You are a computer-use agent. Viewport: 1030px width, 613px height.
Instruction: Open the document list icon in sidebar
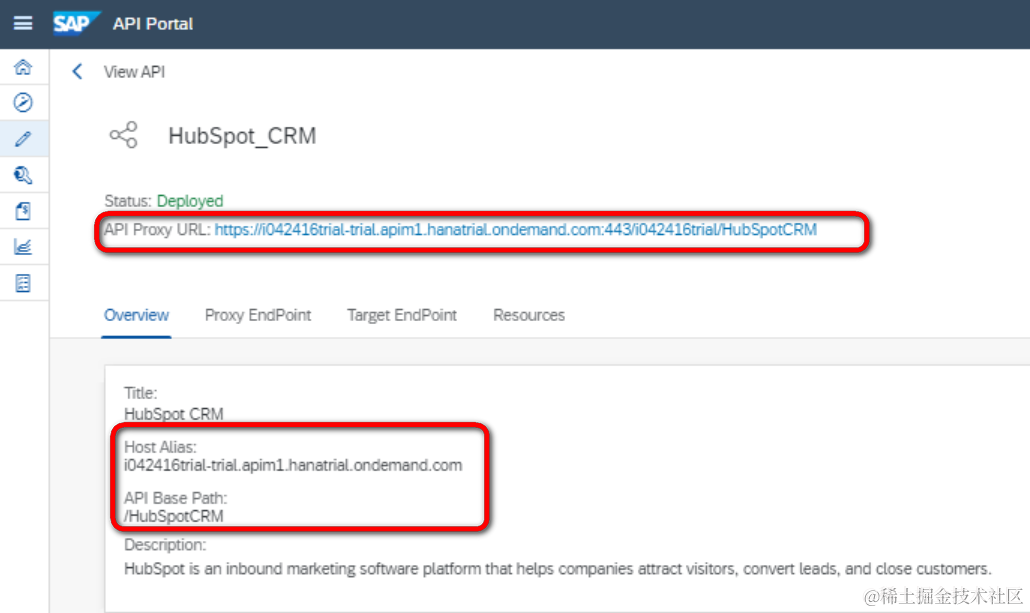pos(23,283)
